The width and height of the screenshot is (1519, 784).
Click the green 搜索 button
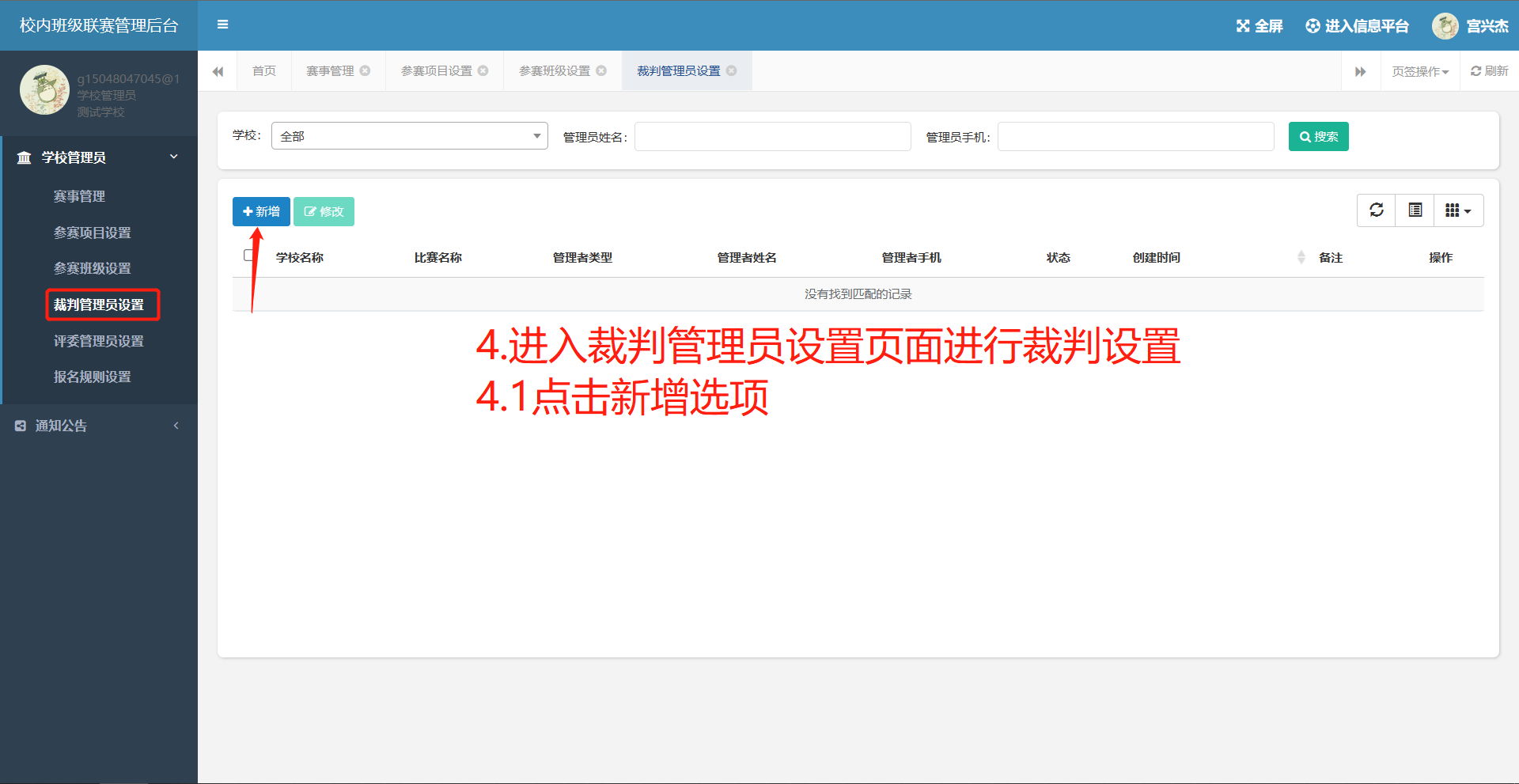[1319, 136]
